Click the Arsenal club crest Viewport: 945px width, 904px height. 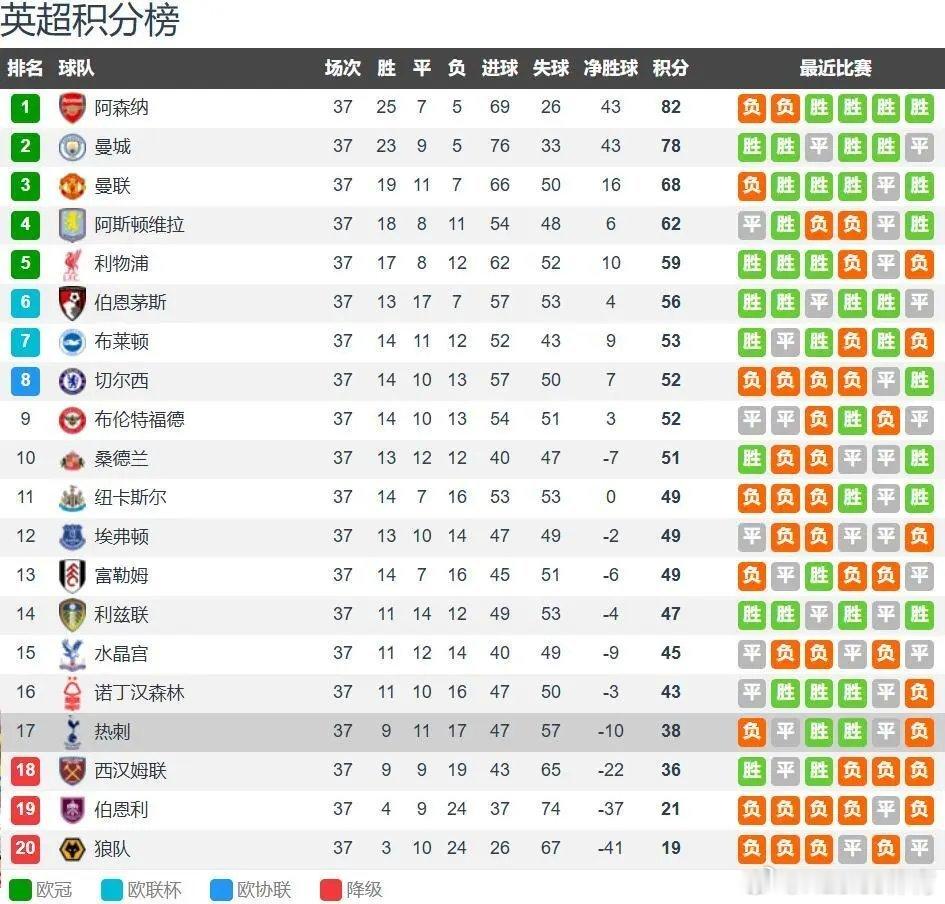(x=72, y=108)
